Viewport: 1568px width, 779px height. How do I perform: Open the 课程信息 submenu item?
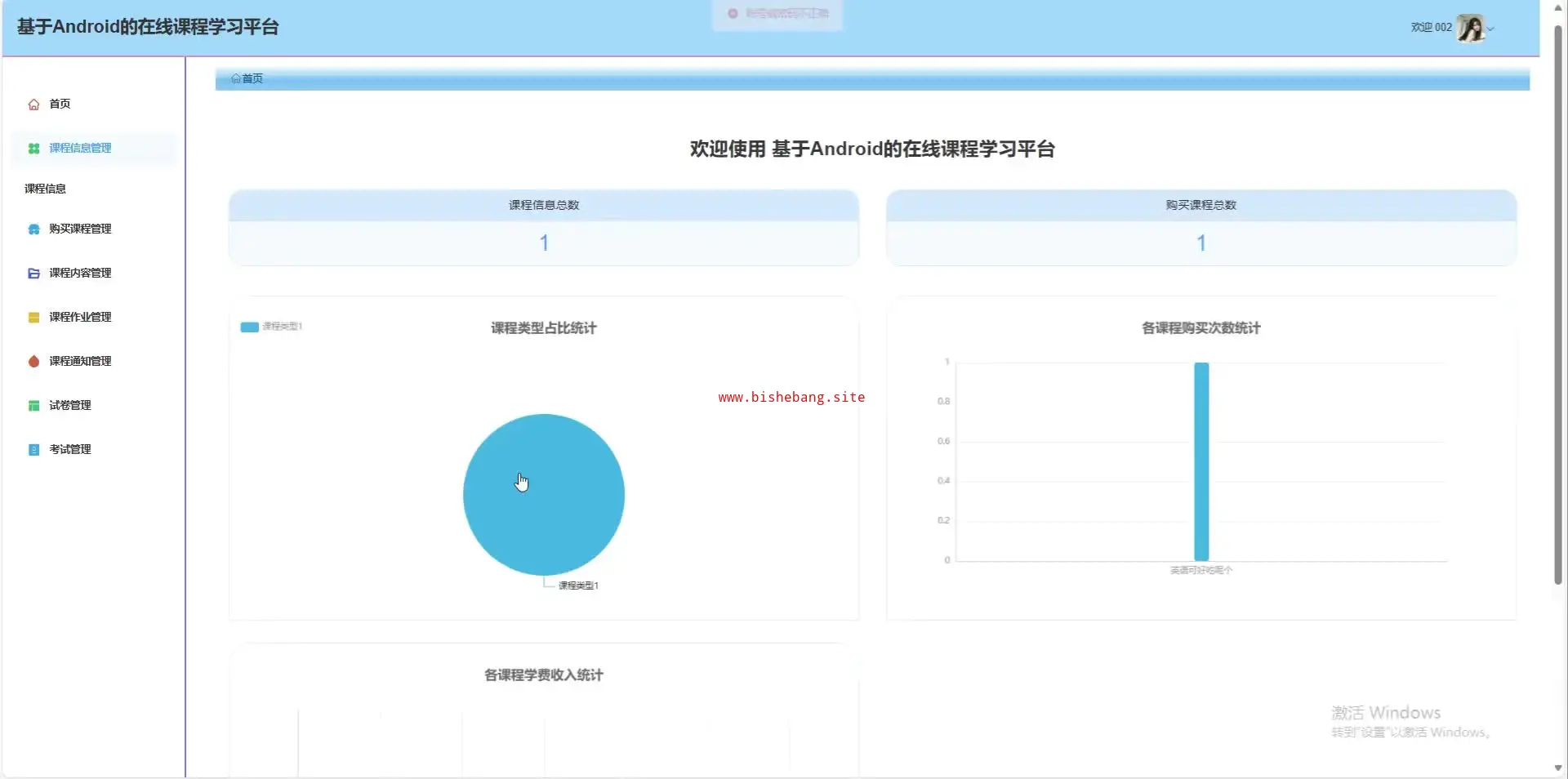click(x=46, y=189)
